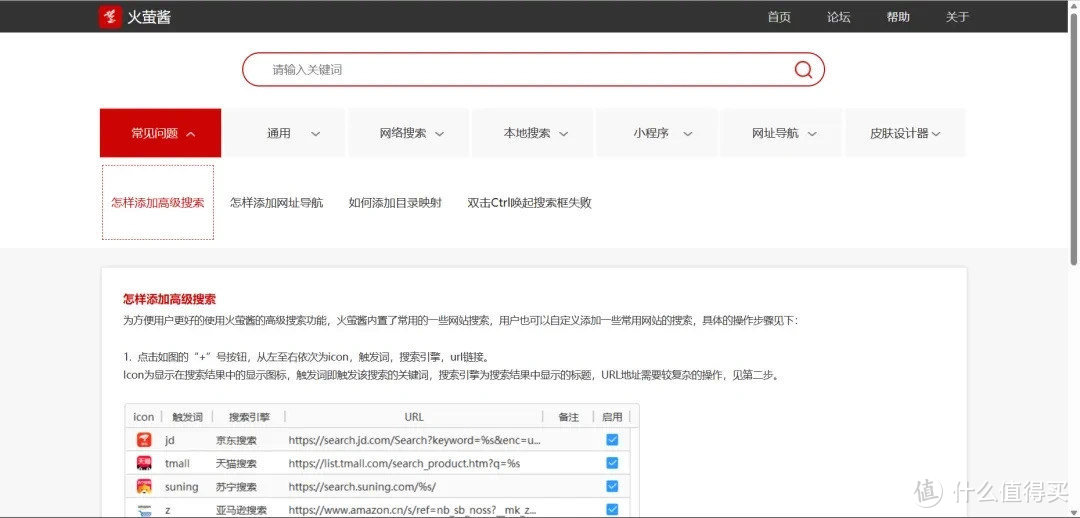Expand the 通用 dropdown chevron

pos(315,134)
